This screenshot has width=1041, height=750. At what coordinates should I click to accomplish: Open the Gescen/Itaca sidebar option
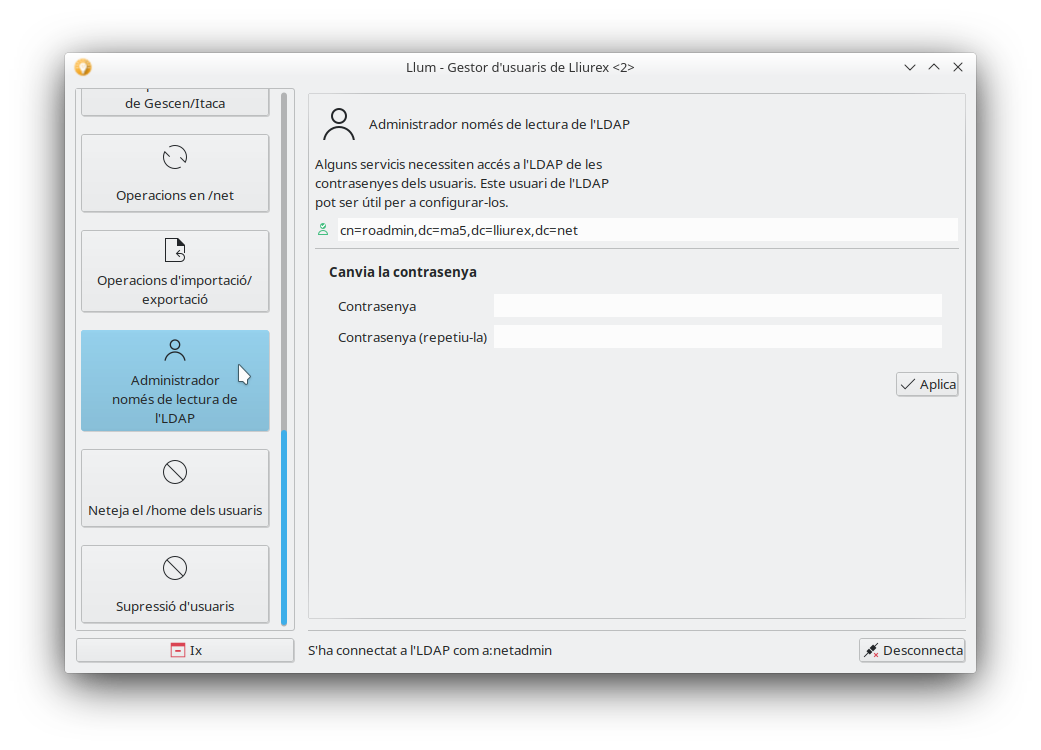[x=175, y=102]
